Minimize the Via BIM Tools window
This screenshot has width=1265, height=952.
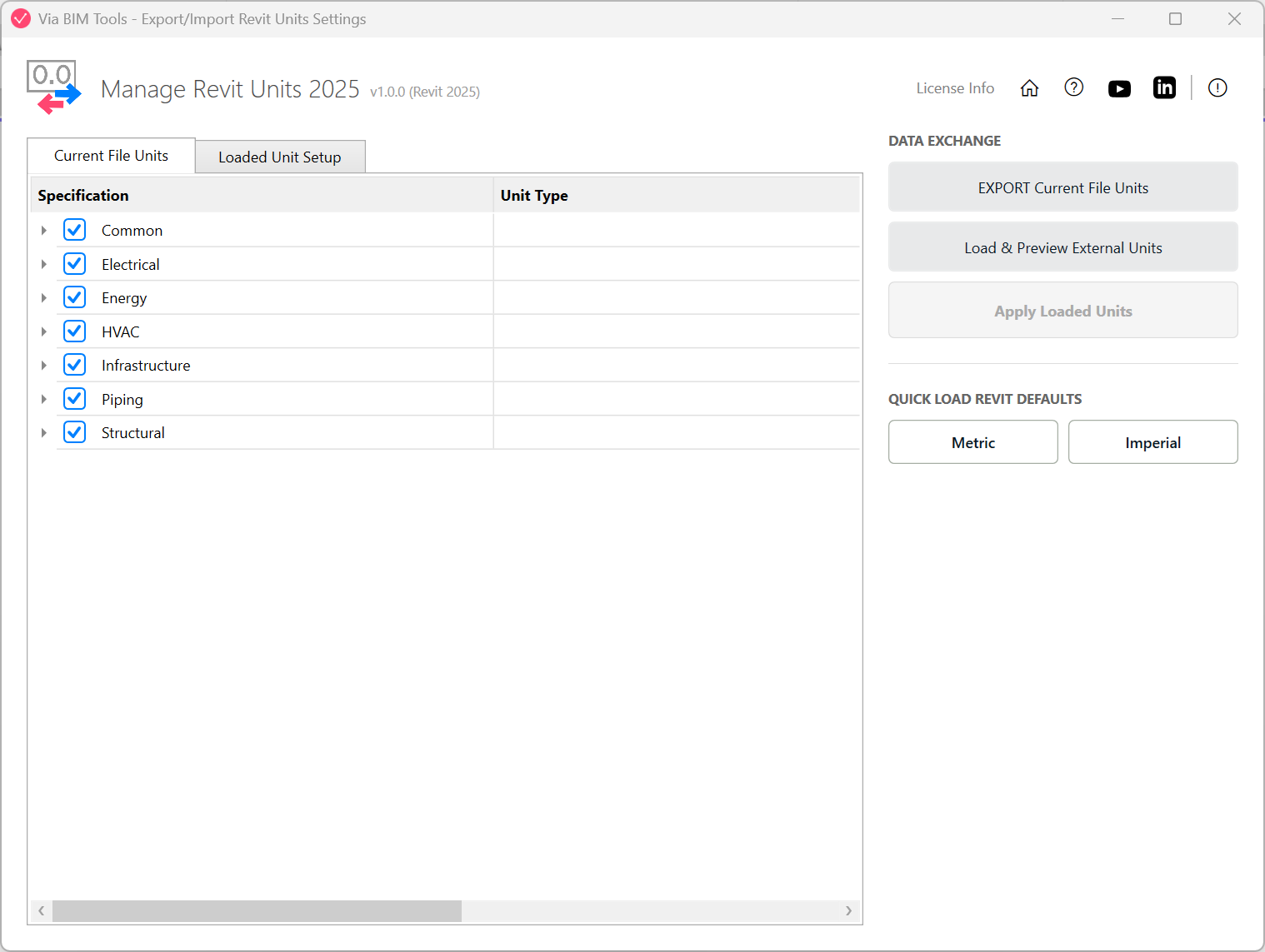[1118, 18]
